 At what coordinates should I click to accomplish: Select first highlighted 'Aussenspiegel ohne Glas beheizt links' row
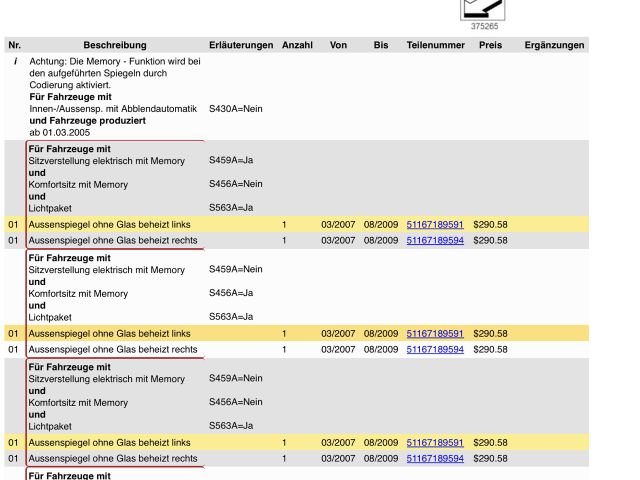point(110,224)
